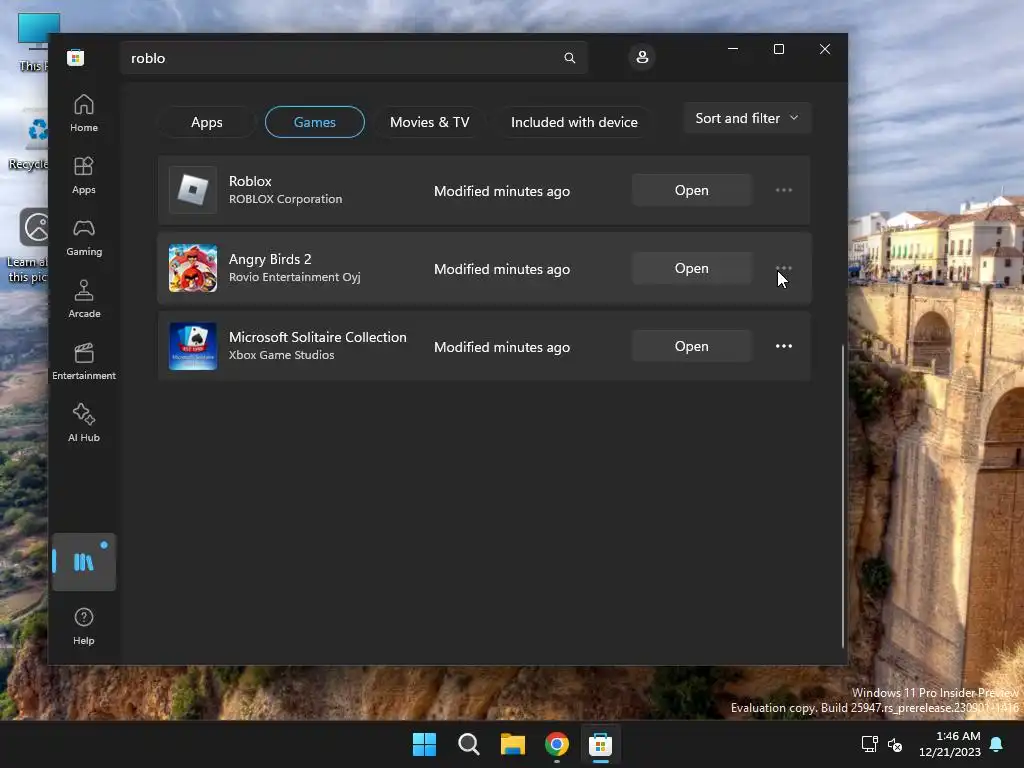The image size is (1024, 768).
Task: Open clock showing 1:46 AM
Action: pos(950,744)
